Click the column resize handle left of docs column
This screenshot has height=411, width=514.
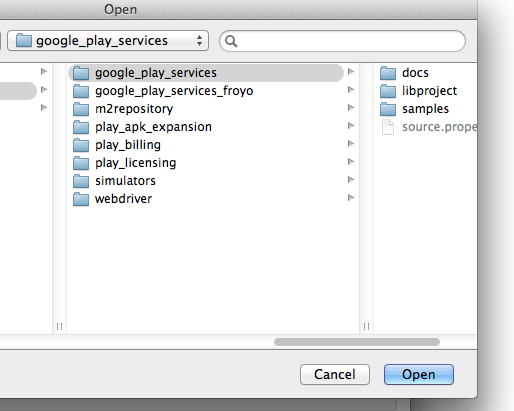[366, 326]
